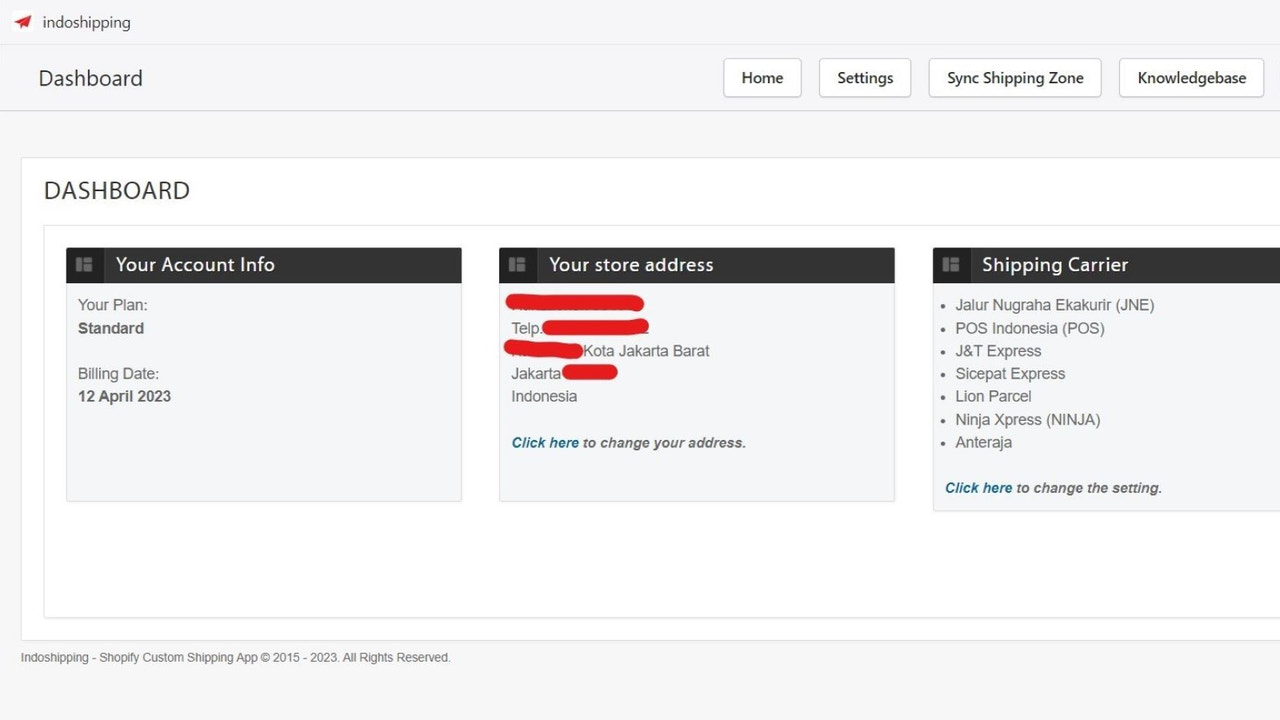Select the Jalur Nugraha Ekakurir (JNE) entry
This screenshot has width=1280, height=720.
point(1054,304)
